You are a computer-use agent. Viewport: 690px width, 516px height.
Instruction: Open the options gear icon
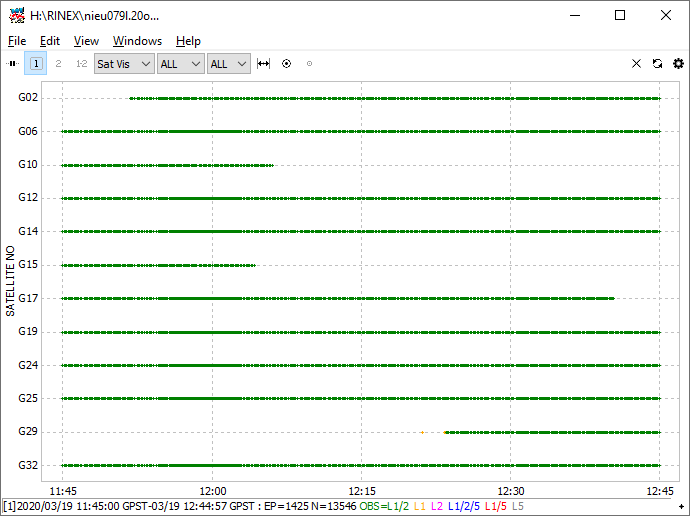[679, 64]
